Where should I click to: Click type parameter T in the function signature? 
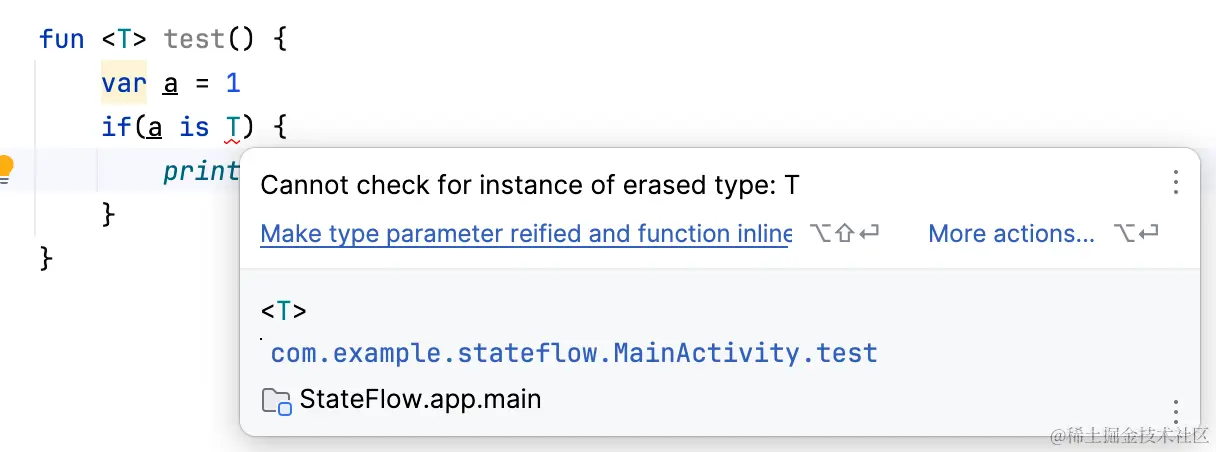[x=122, y=40]
